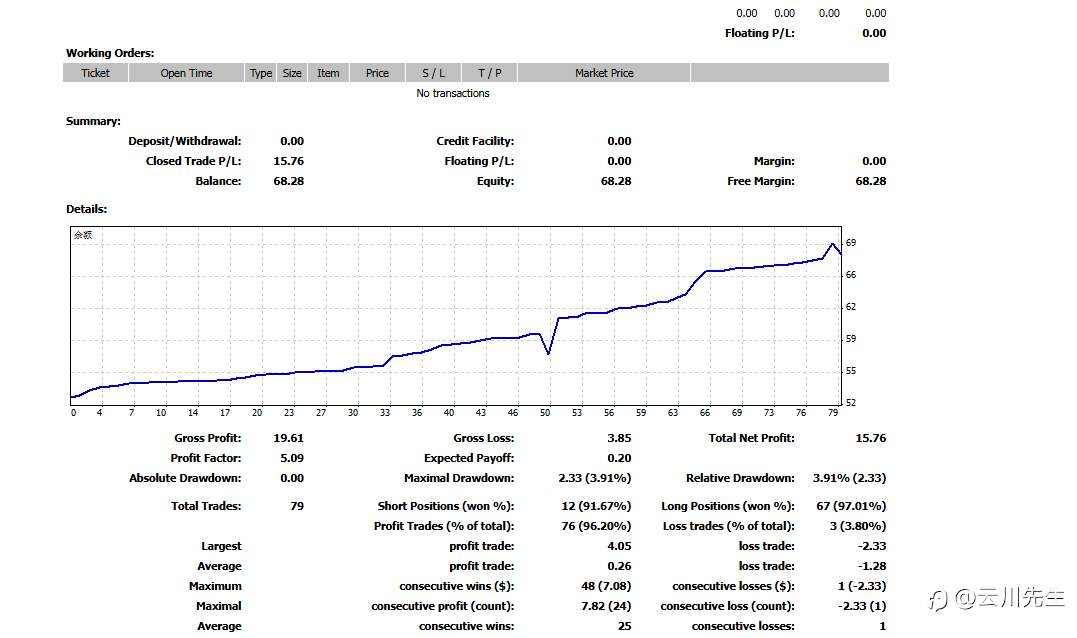Select the 'Margin:' label in Summary

774,161
